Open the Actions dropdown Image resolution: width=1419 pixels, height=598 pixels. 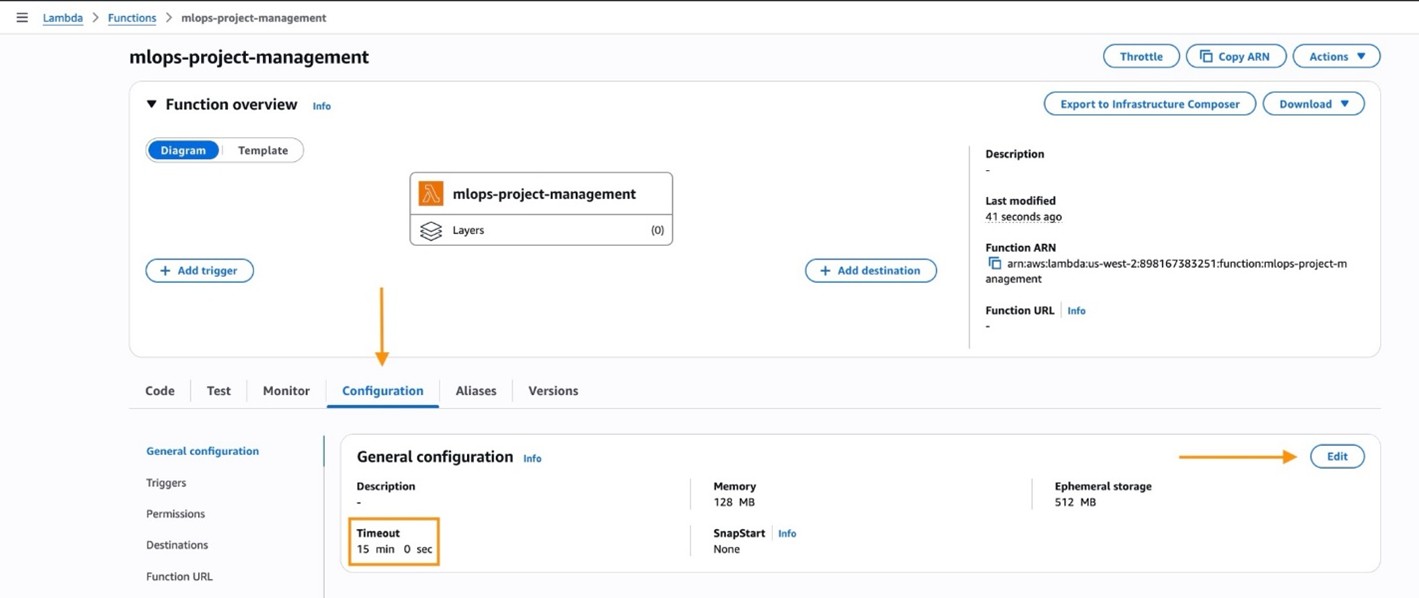[1336, 55]
